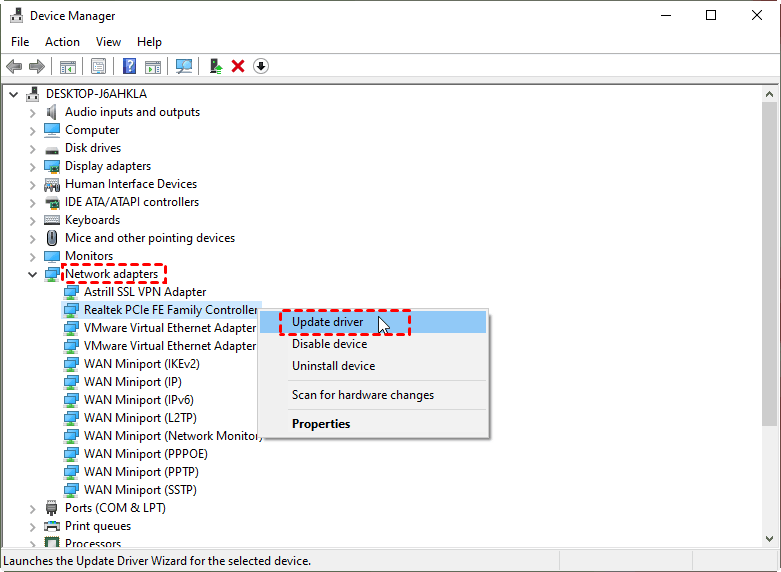Select Disable device in context menu
Viewport: 781px width, 572px height.
tap(330, 344)
